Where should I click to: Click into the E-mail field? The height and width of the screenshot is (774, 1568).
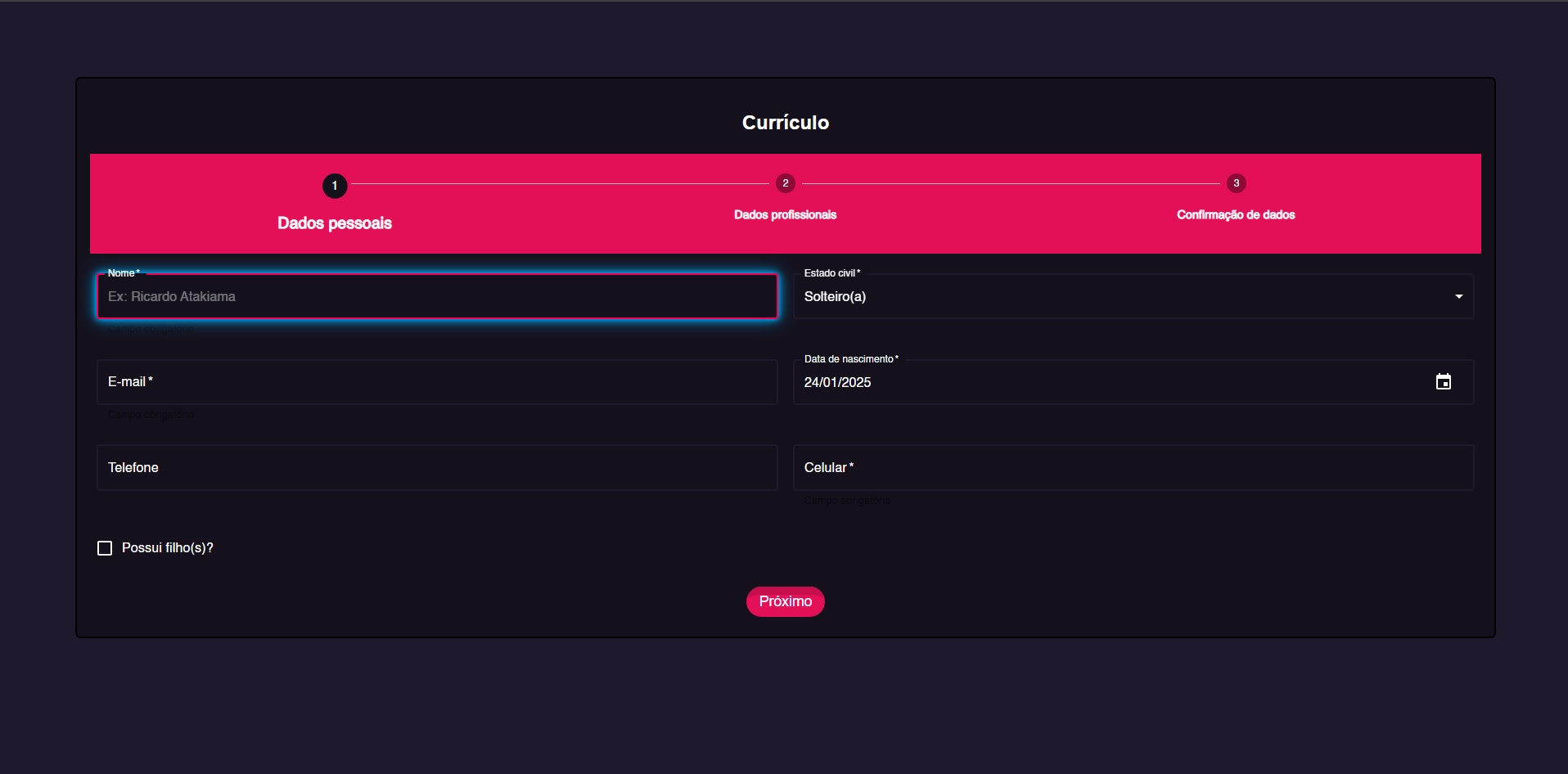point(437,382)
